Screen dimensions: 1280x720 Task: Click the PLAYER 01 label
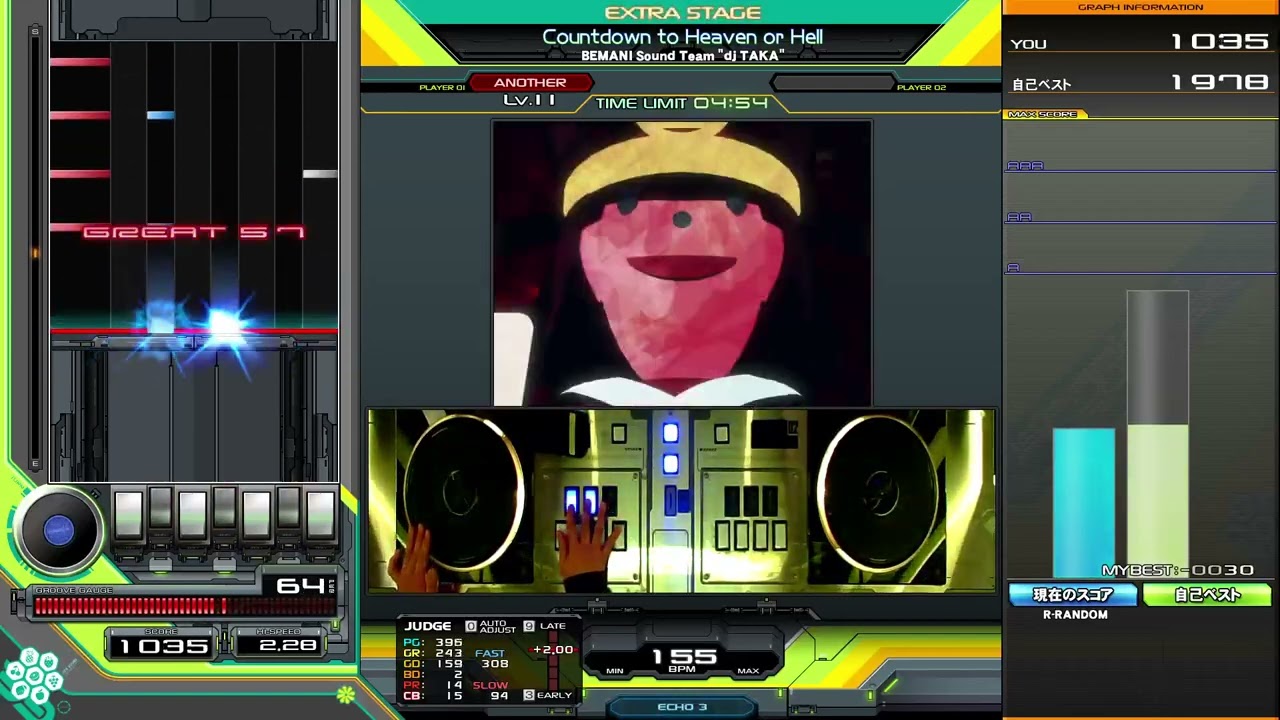[x=442, y=88]
